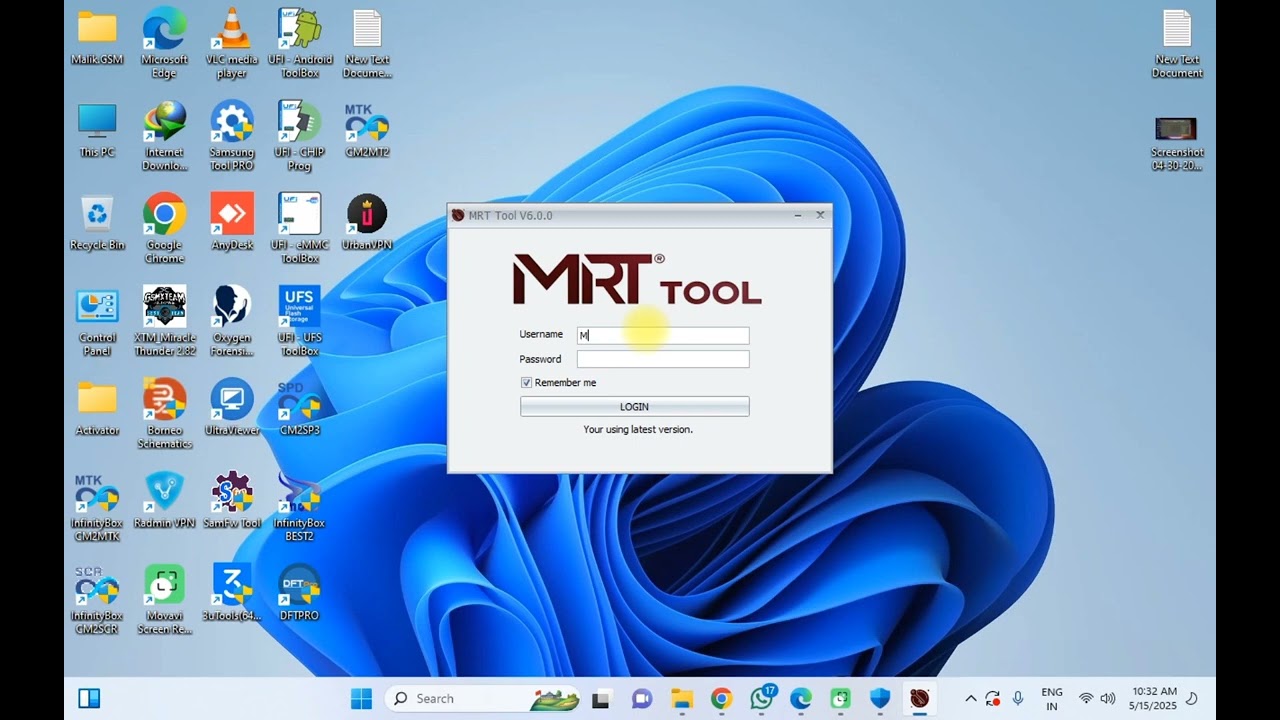Image resolution: width=1280 pixels, height=720 pixels.
Task: Launch the UFI - eMMC ToolBox shortcut
Action: pyautogui.click(x=299, y=229)
